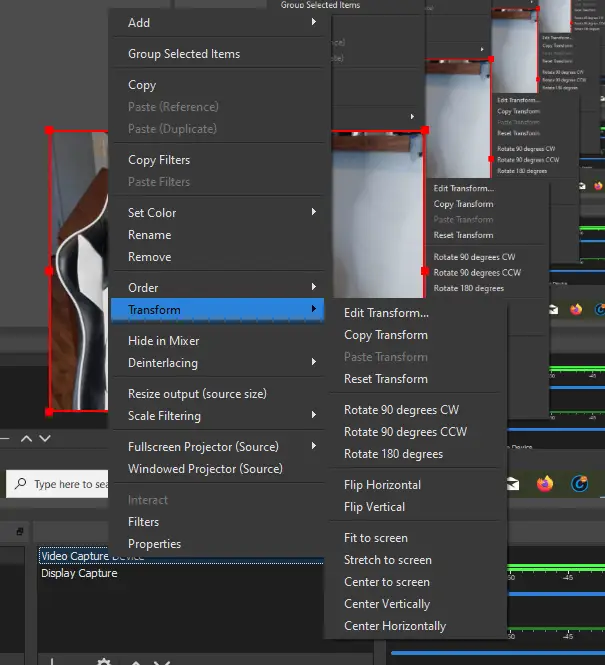Screen dimensions: 605x665
Task: Choose Copy Transform in the large Transform submenu
Action: pos(415,335)
